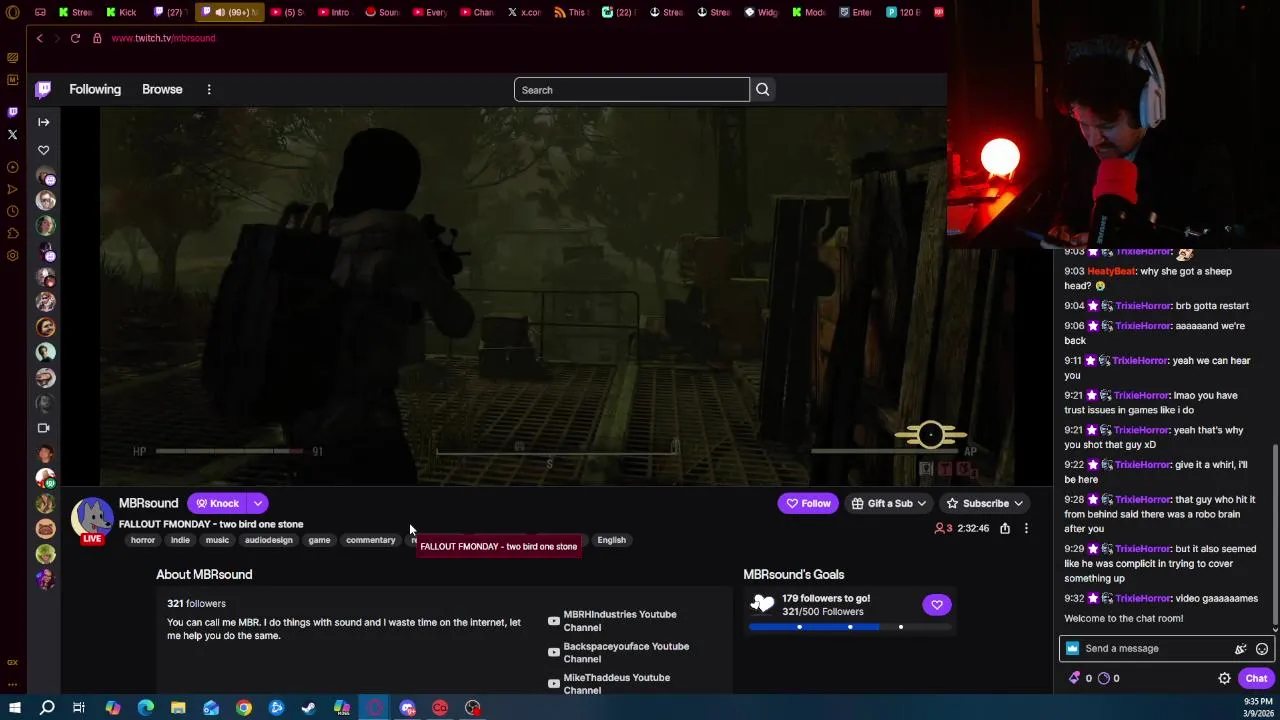Expand the Gift a Sub dropdown
The height and width of the screenshot is (720, 1280).
click(889, 503)
